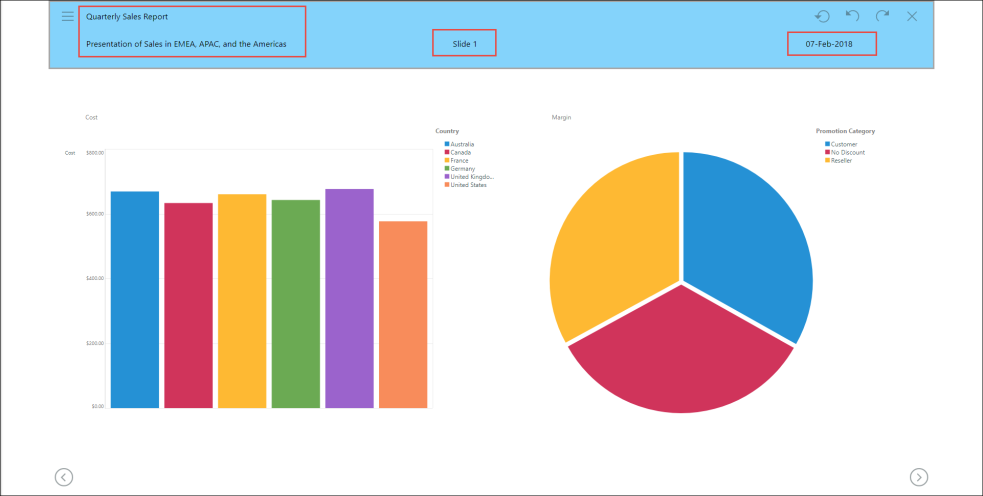
Task: Click the redo arrow icon
Action: (882, 17)
